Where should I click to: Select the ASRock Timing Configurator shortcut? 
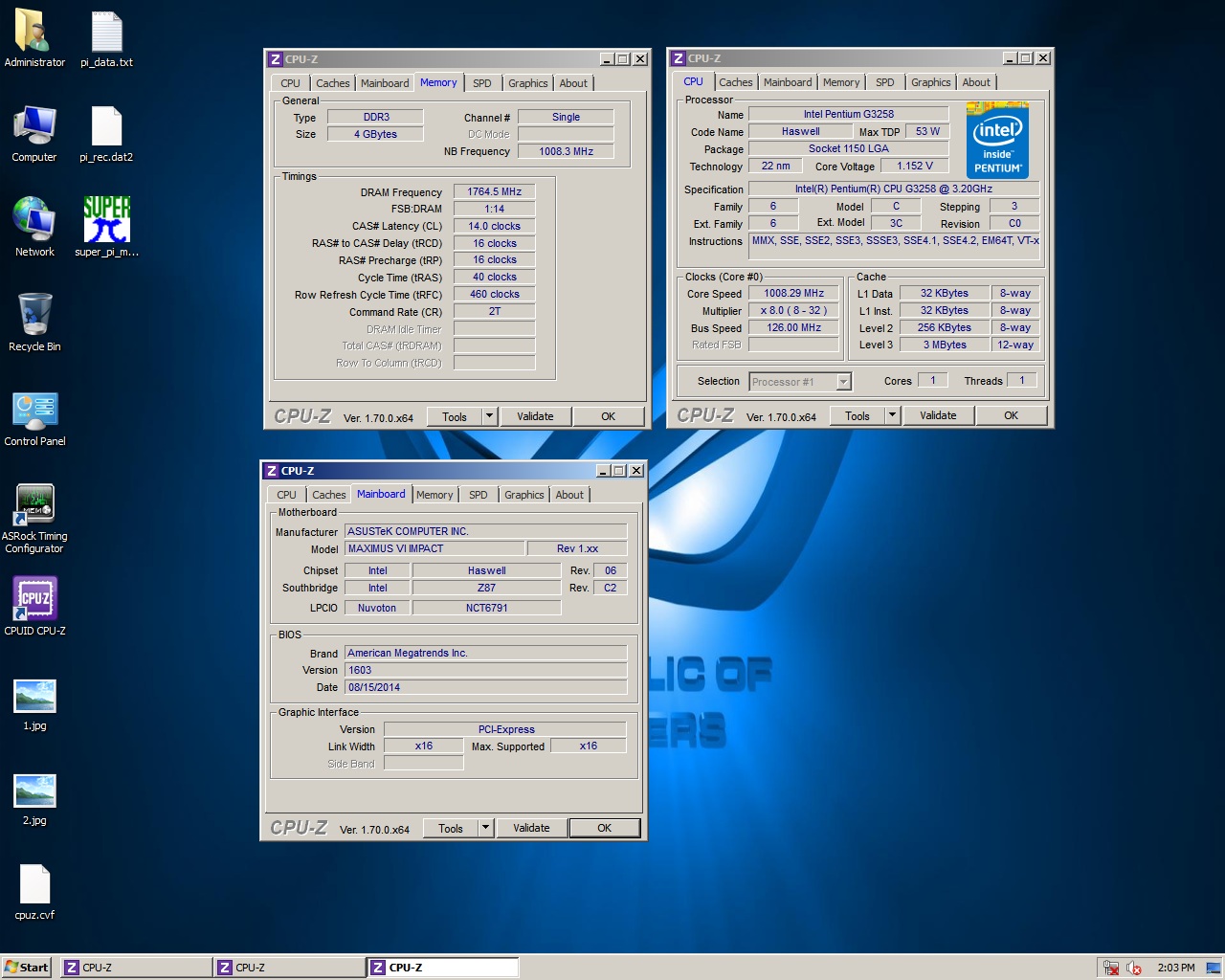click(x=34, y=504)
